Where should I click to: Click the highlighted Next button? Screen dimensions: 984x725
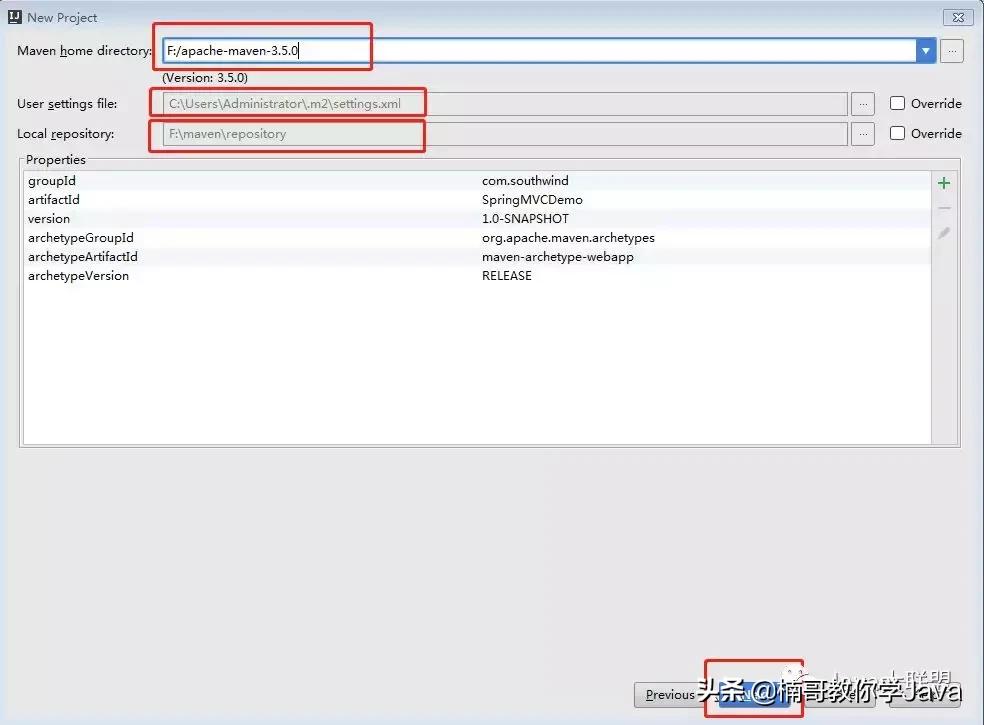click(753, 694)
